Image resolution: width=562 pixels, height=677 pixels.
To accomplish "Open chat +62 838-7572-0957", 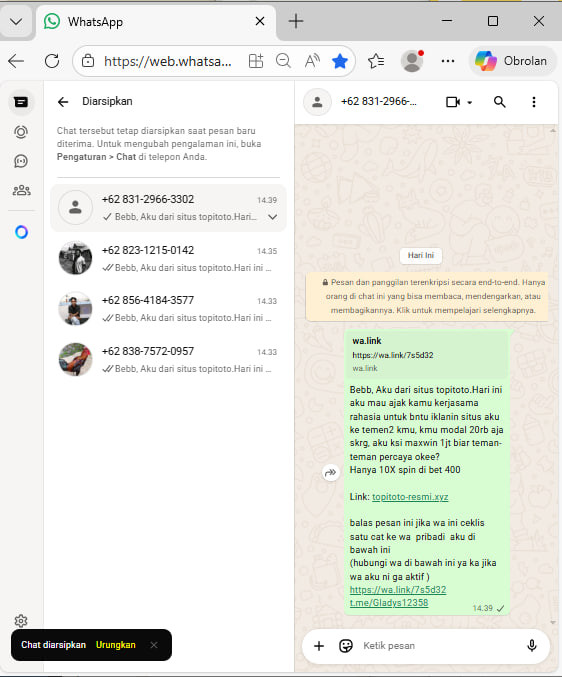I will point(168,360).
